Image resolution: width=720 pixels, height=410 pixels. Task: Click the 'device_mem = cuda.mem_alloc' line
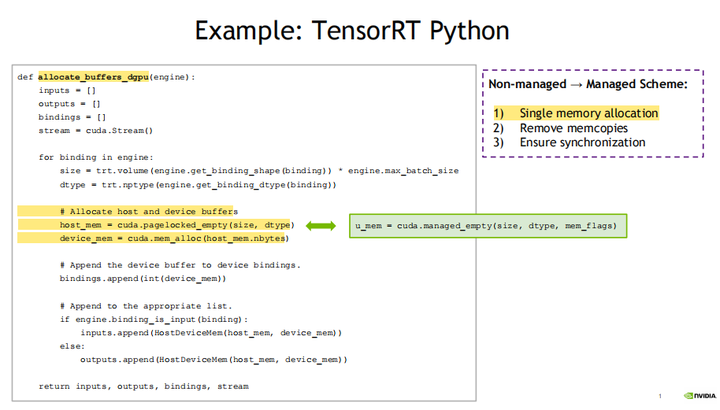(174, 238)
